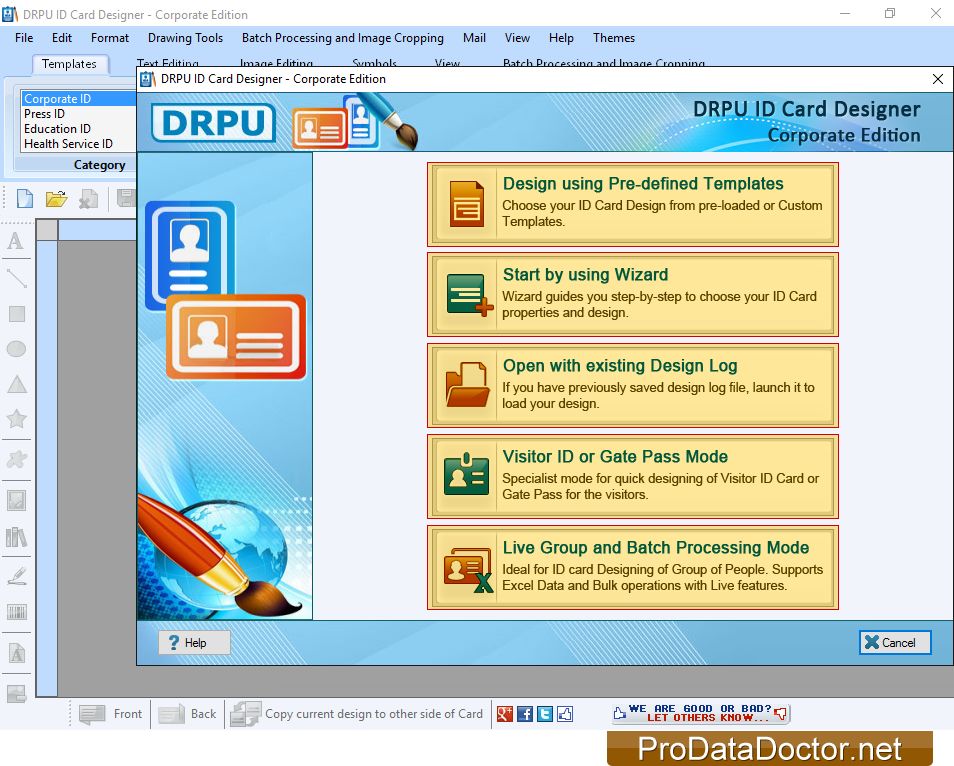Select the Signature pen tool
The width and height of the screenshot is (954, 766).
[16, 576]
